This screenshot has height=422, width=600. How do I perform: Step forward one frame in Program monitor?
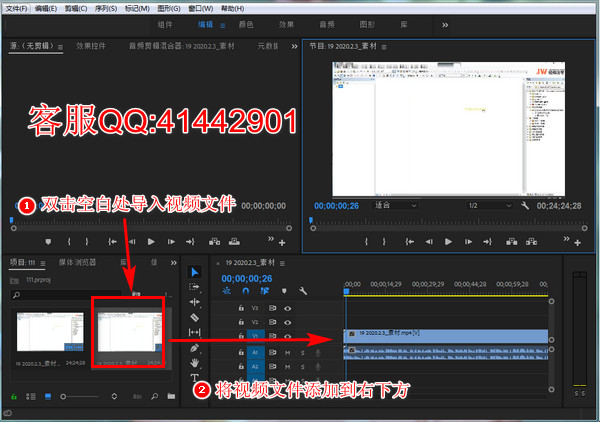[468, 242]
